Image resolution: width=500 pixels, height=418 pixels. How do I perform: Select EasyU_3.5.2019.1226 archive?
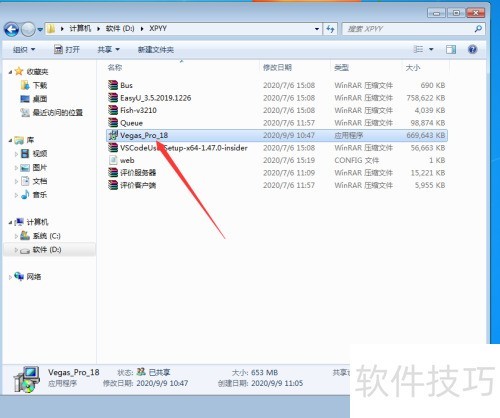(x=277, y=98)
